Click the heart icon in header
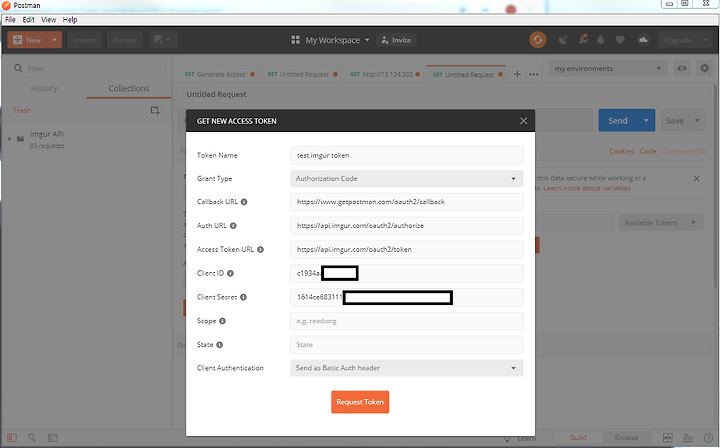The height and width of the screenshot is (448, 720). click(x=620, y=40)
